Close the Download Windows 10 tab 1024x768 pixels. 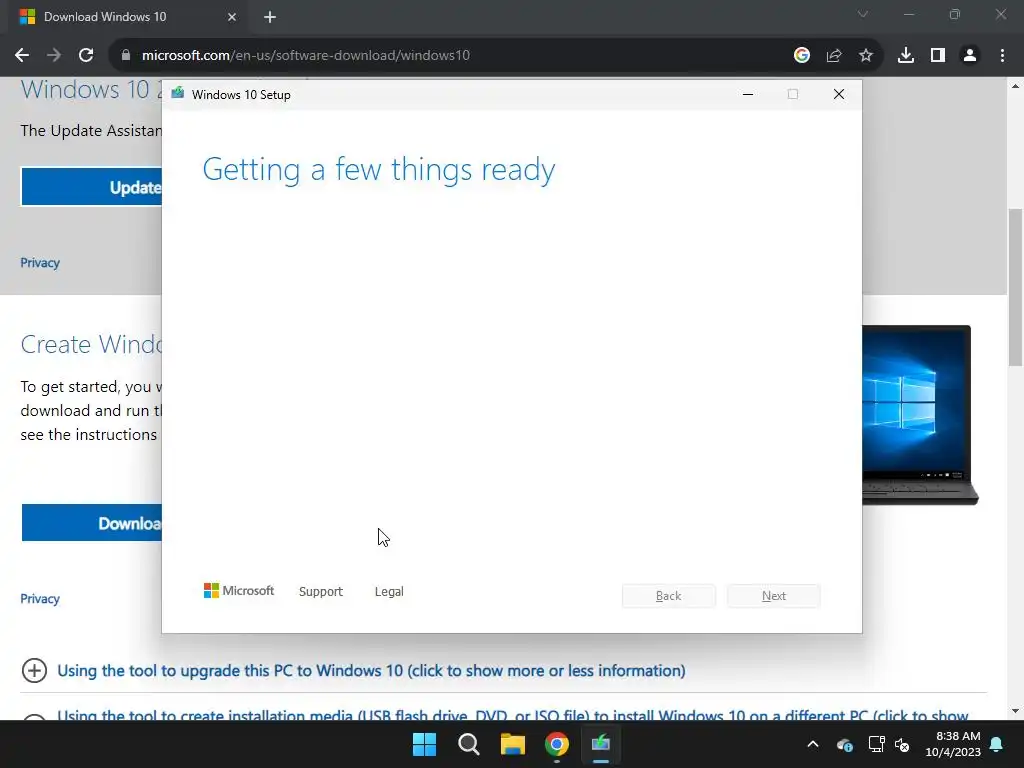point(232,17)
